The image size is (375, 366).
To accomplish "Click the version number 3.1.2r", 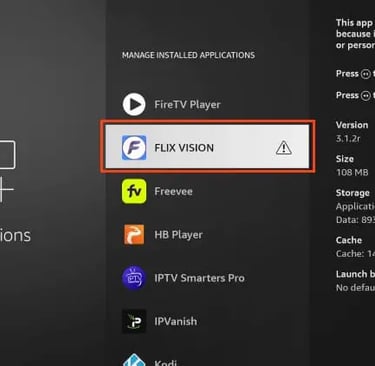I will (x=348, y=138).
